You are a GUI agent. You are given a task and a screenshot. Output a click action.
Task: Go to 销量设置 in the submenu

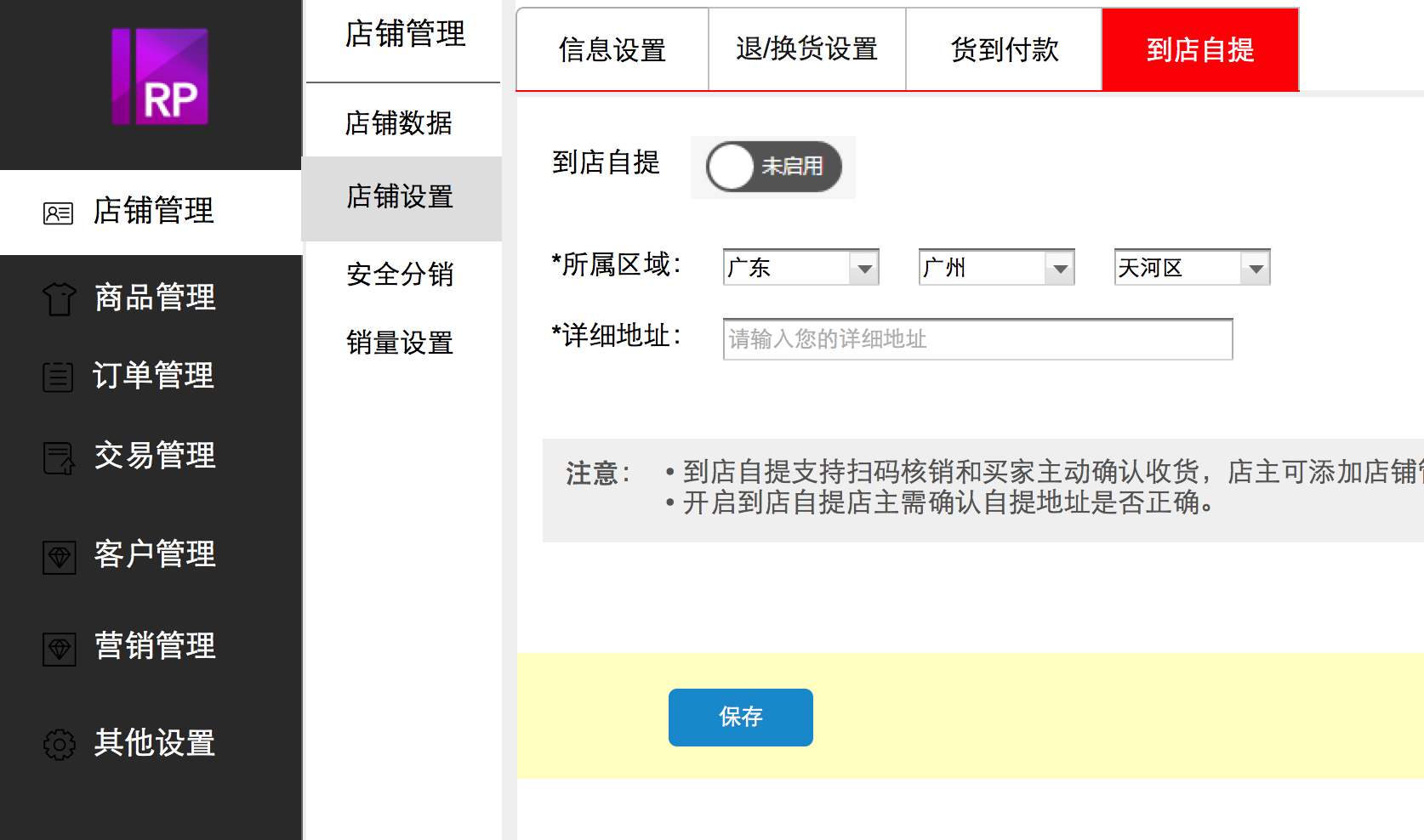click(x=400, y=343)
